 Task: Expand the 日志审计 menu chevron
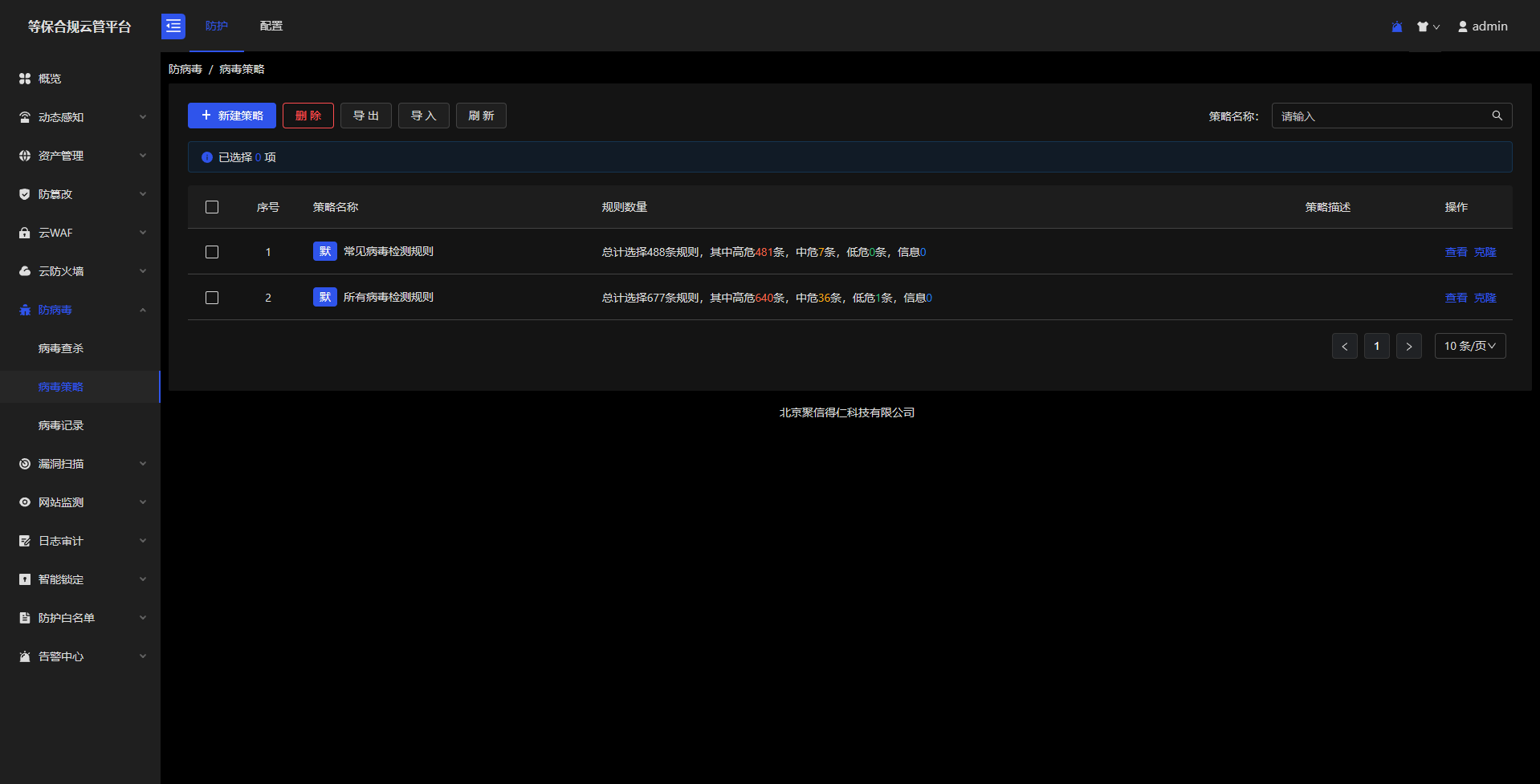143,541
